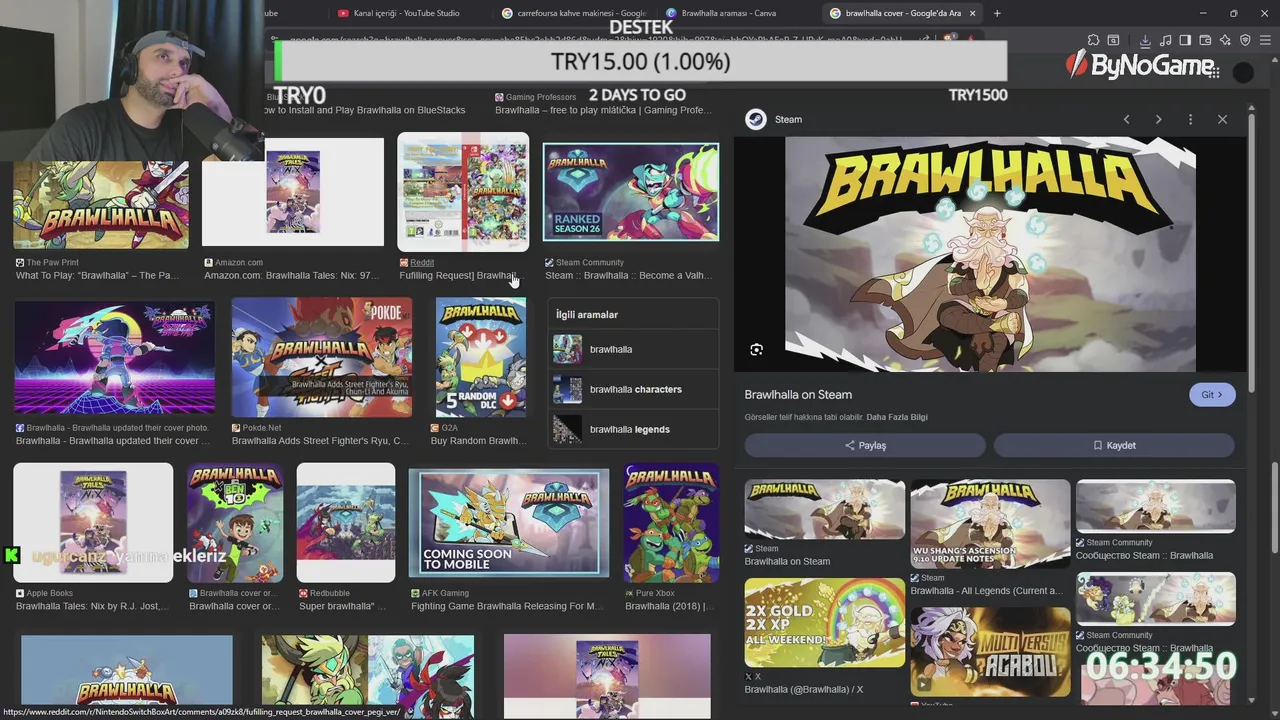Switch to carrefoursa kahve makinesi tab
Viewport: 1280px width, 720px height.
pyautogui.click(x=575, y=13)
